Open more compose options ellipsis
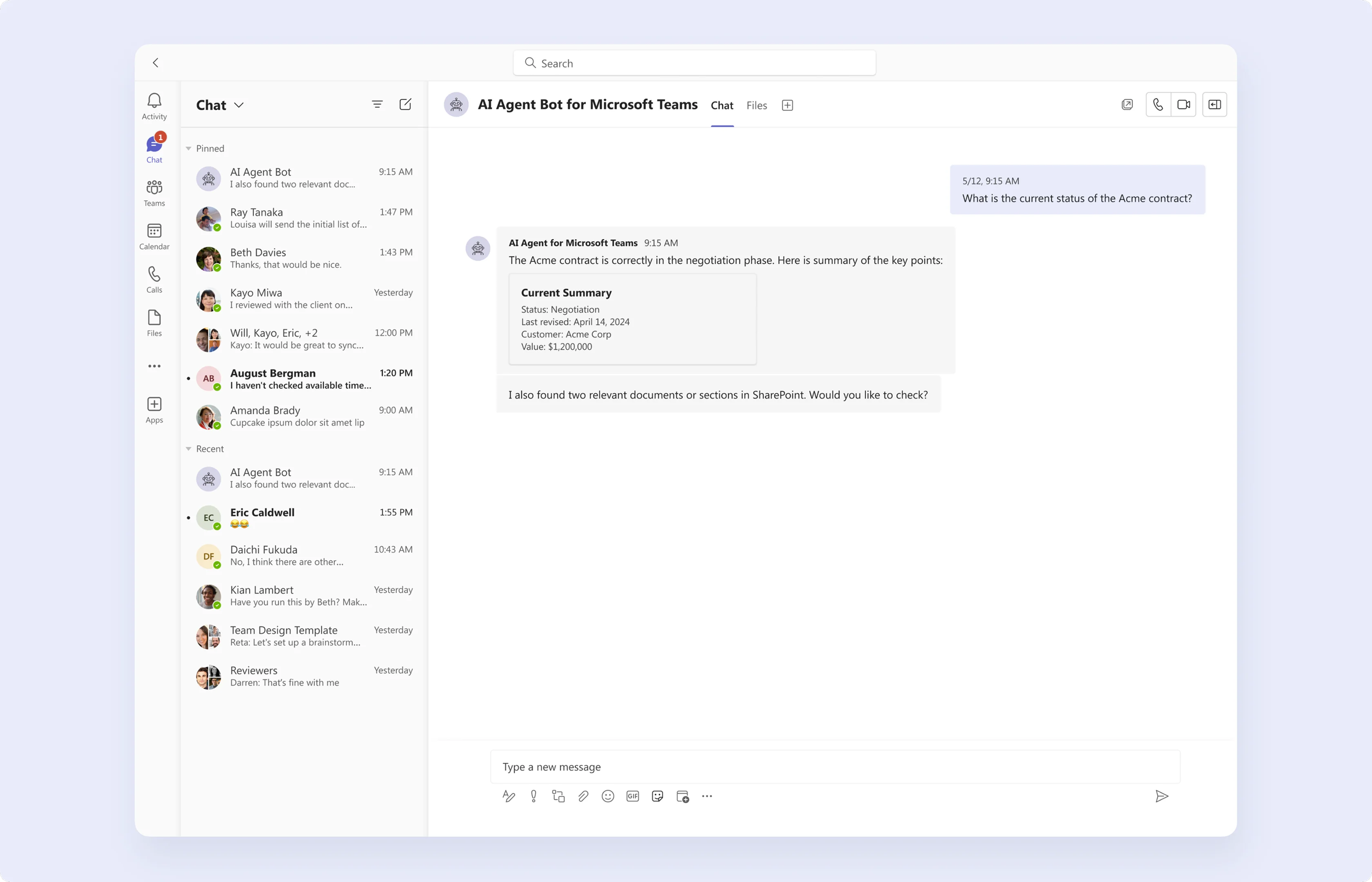Image resolution: width=1372 pixels, height=882 pixels. [x=707, y=796]
